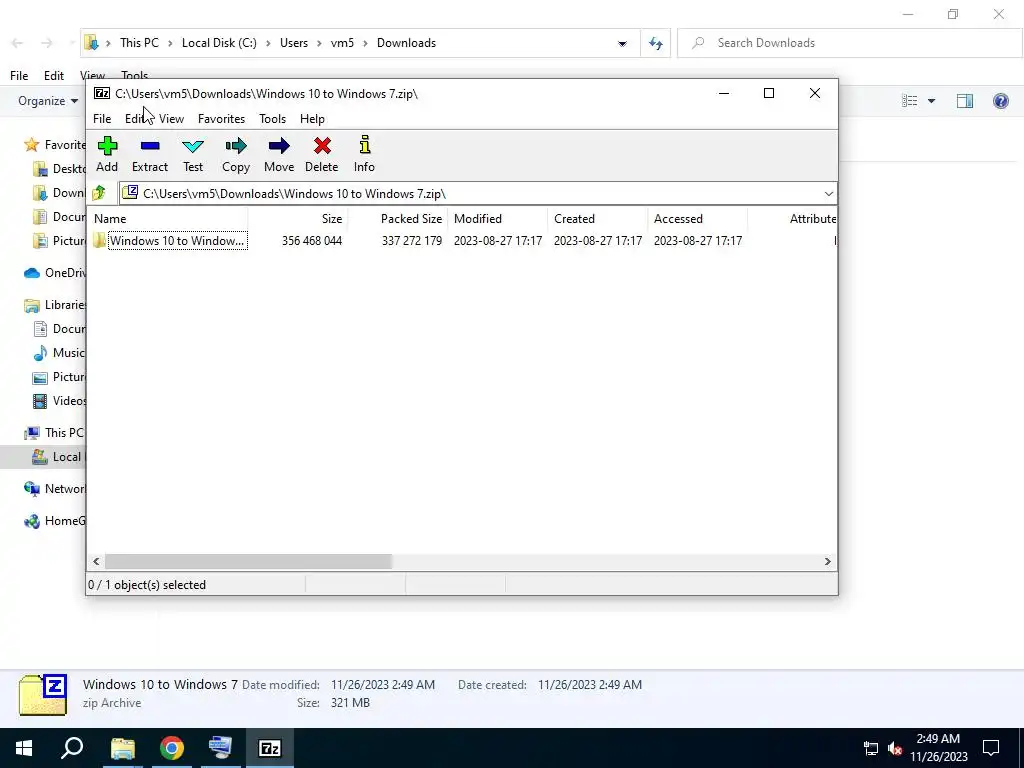
Task: Click the left scroll arrow in 7-Zip list
Action: (96, 562)
